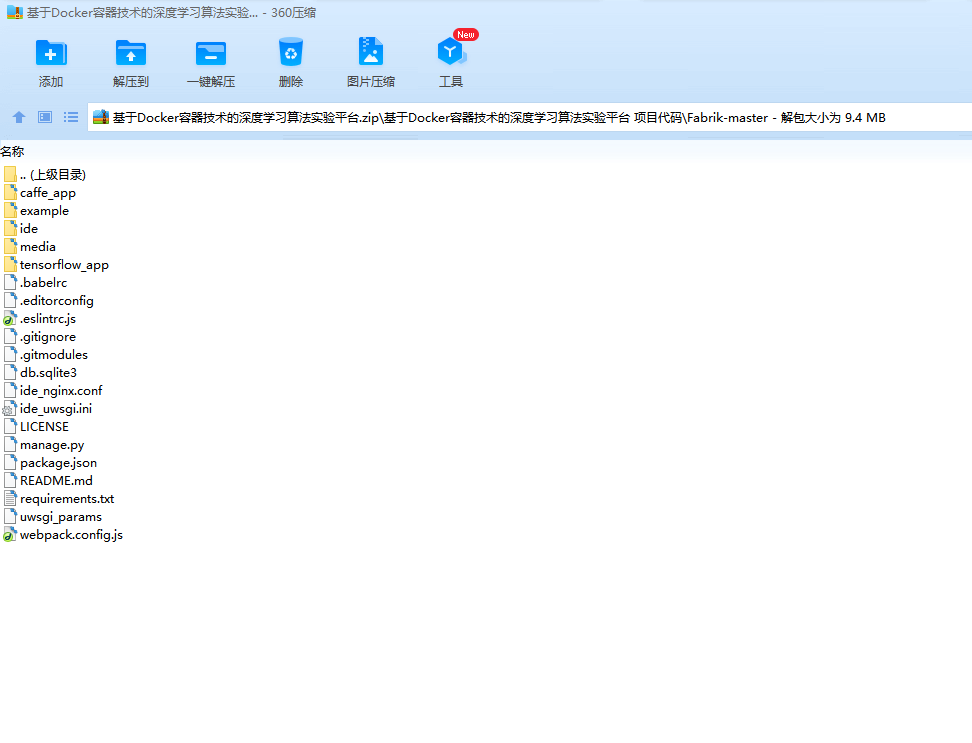Click the ide_uwsgi.ini gear file icon
Screen dimensions: 972x743
pyautogui.click(x=9, y=408)
